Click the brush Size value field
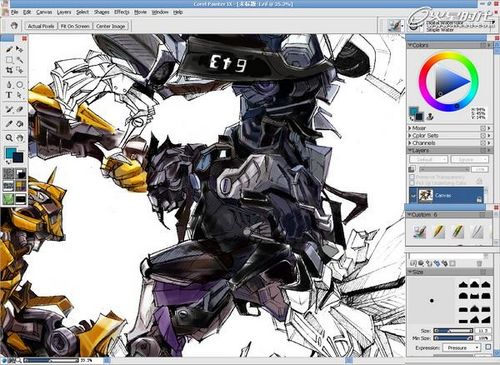This screenshot has width=500, height=365. point(483,331)
